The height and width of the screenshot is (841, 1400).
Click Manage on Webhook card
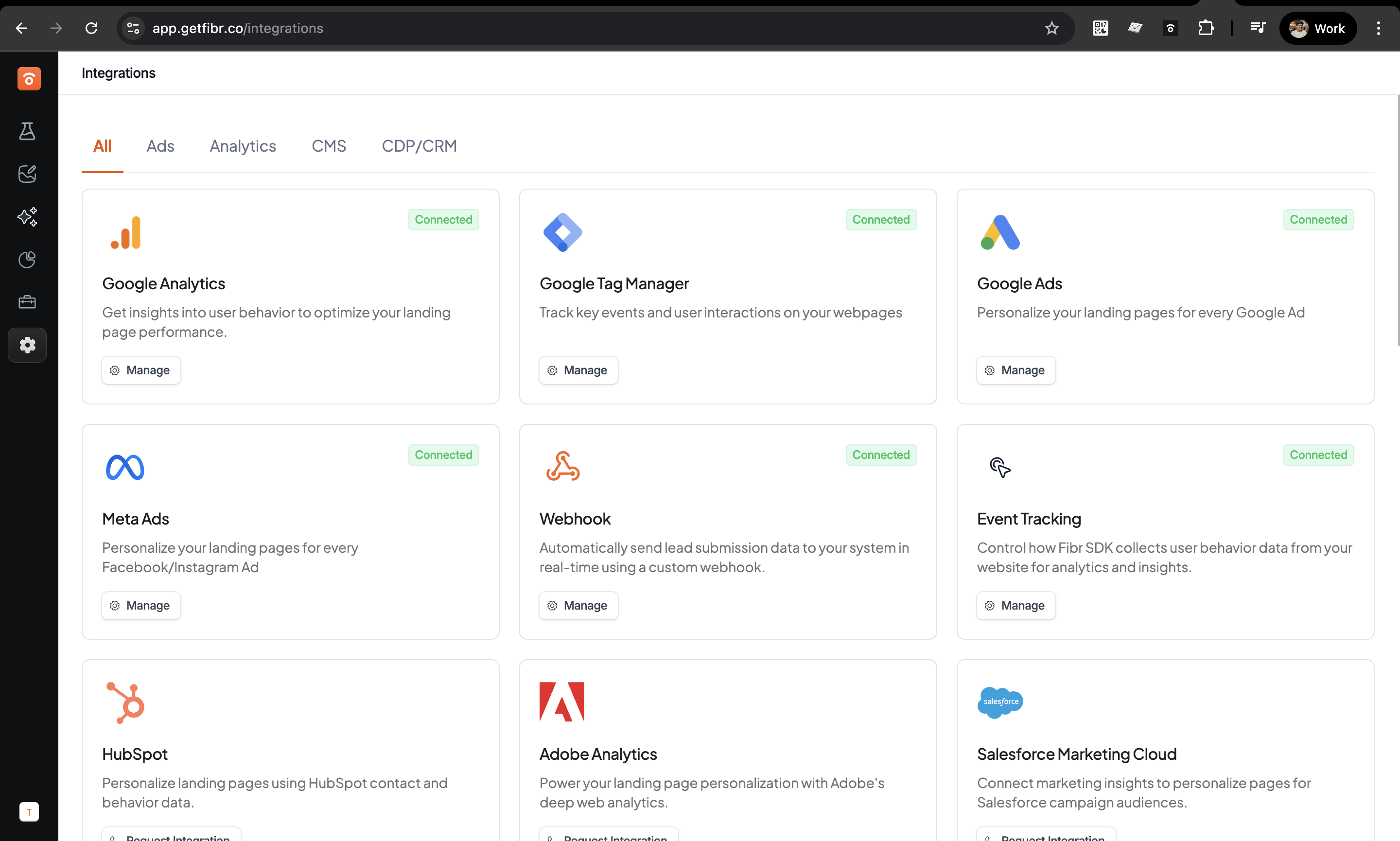[578, 605]
